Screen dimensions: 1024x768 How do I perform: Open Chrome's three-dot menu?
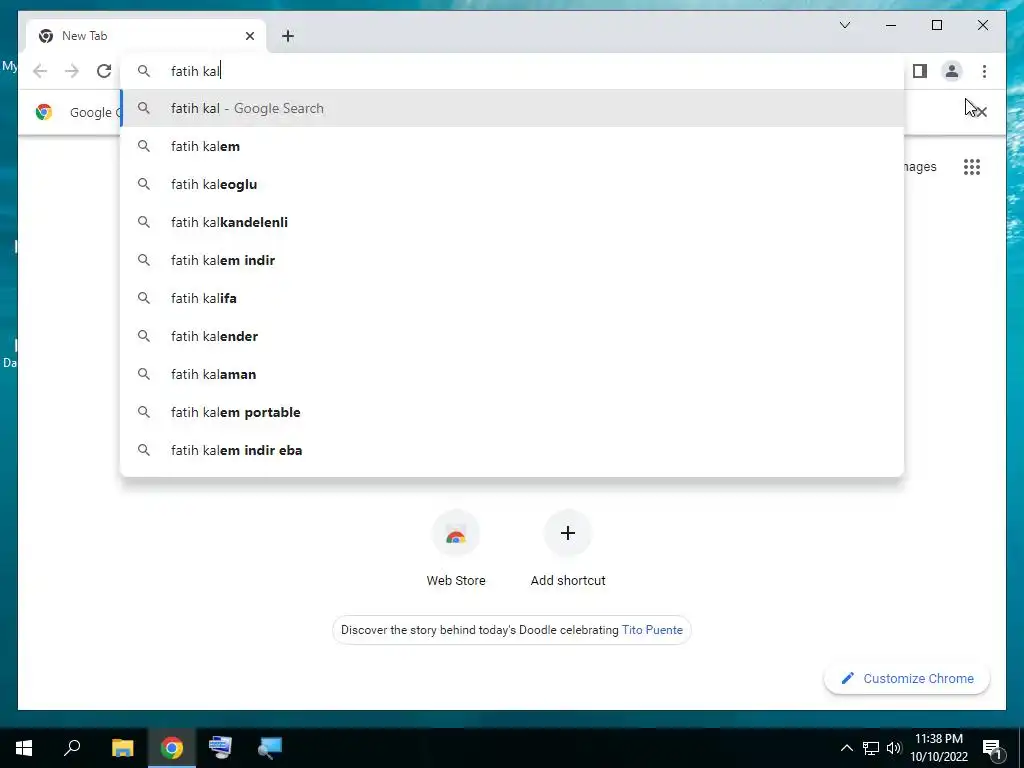click(984, 71)
